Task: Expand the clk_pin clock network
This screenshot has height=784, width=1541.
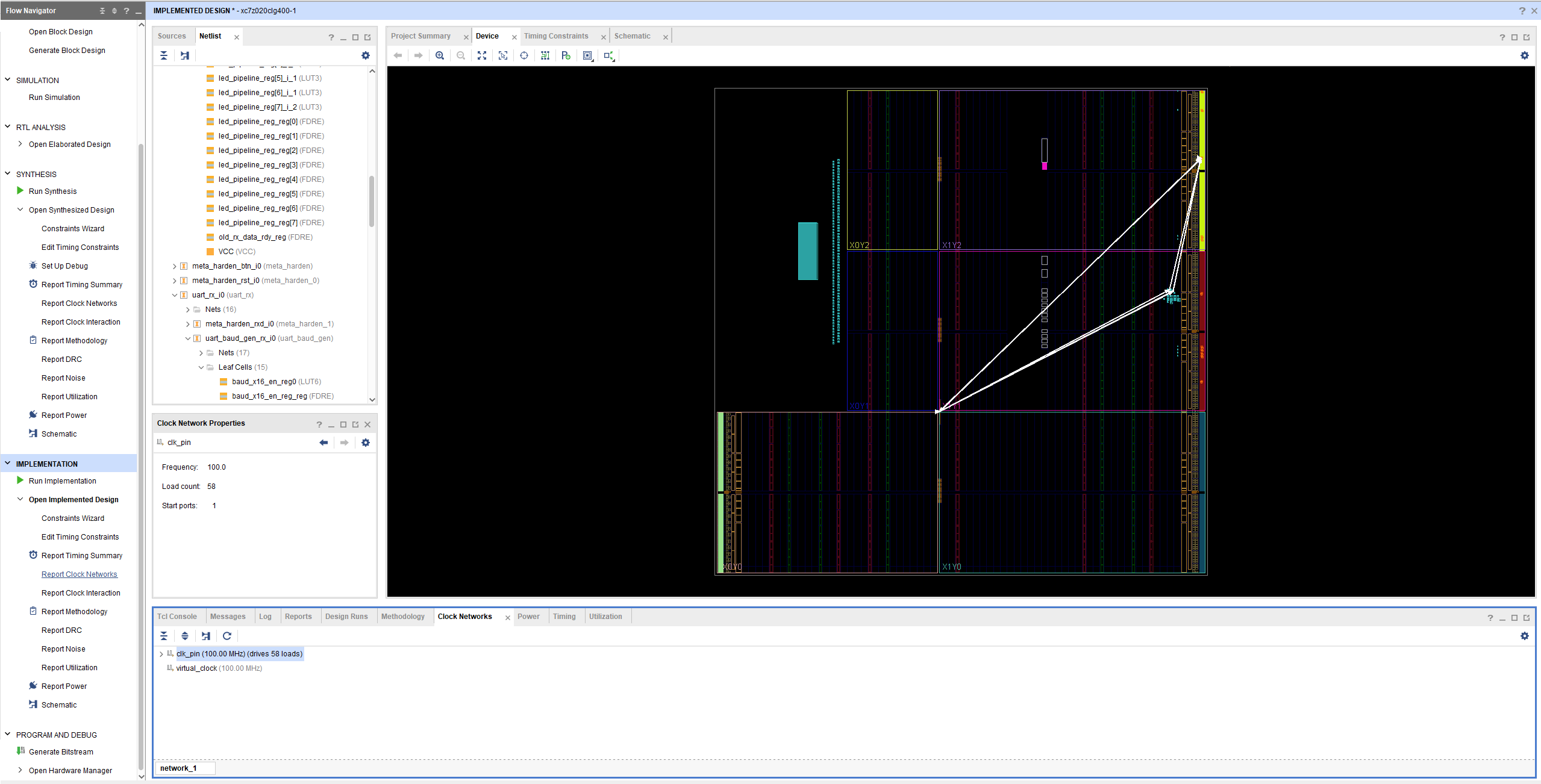Action: (161, 654)
